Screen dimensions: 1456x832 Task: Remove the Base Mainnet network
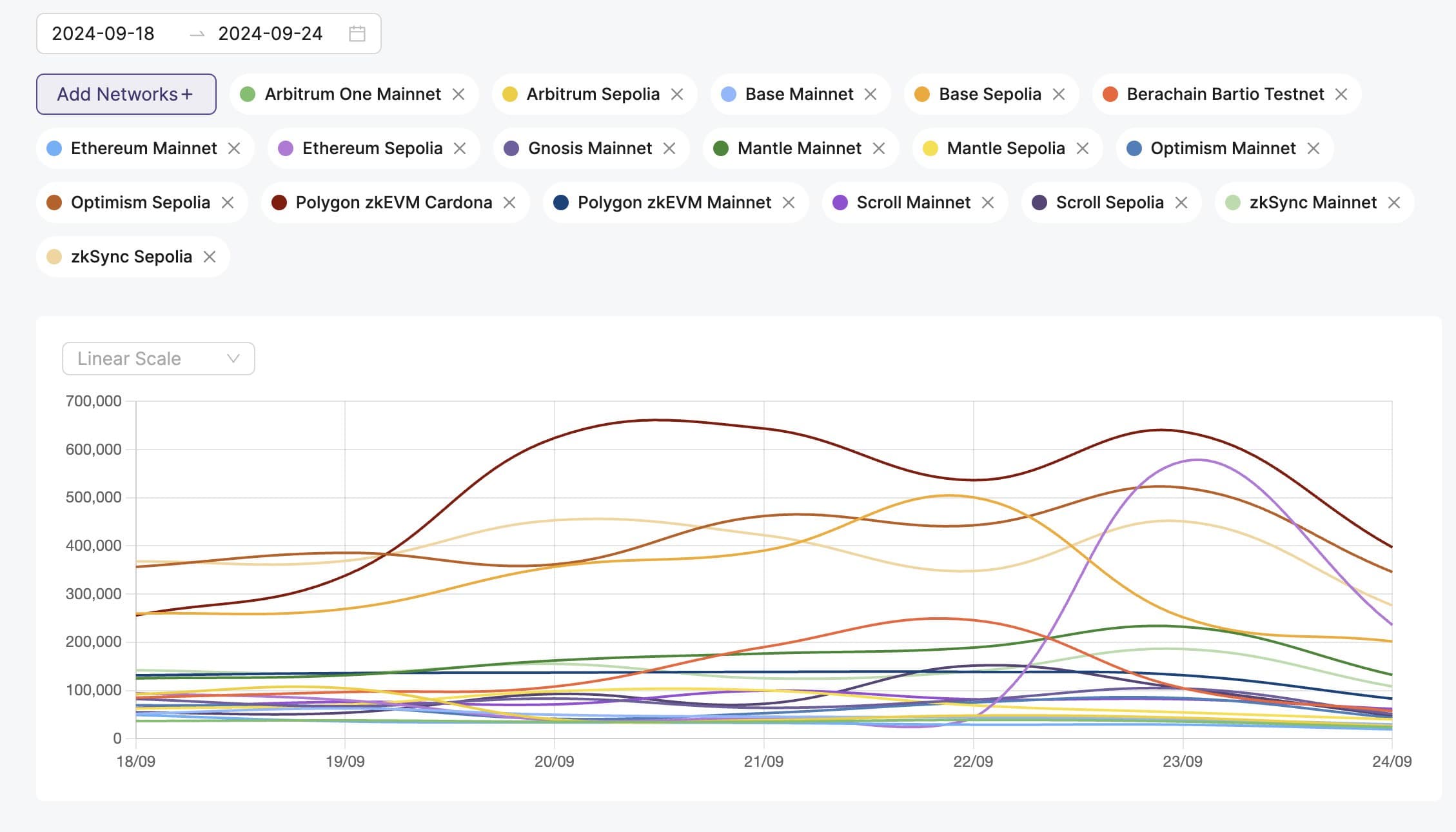click(871, 94)
